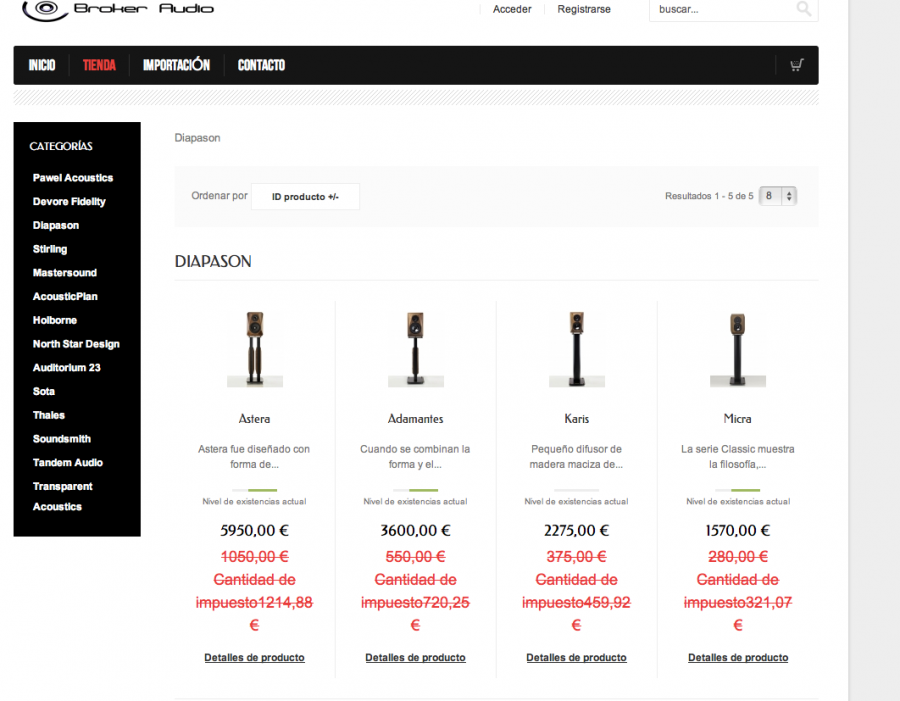Click the CATEGORÍAS sidebar heading
Image resolution: width=900 pixels, height=701 pixels.
pyautogui.click(x=61, y=146)
